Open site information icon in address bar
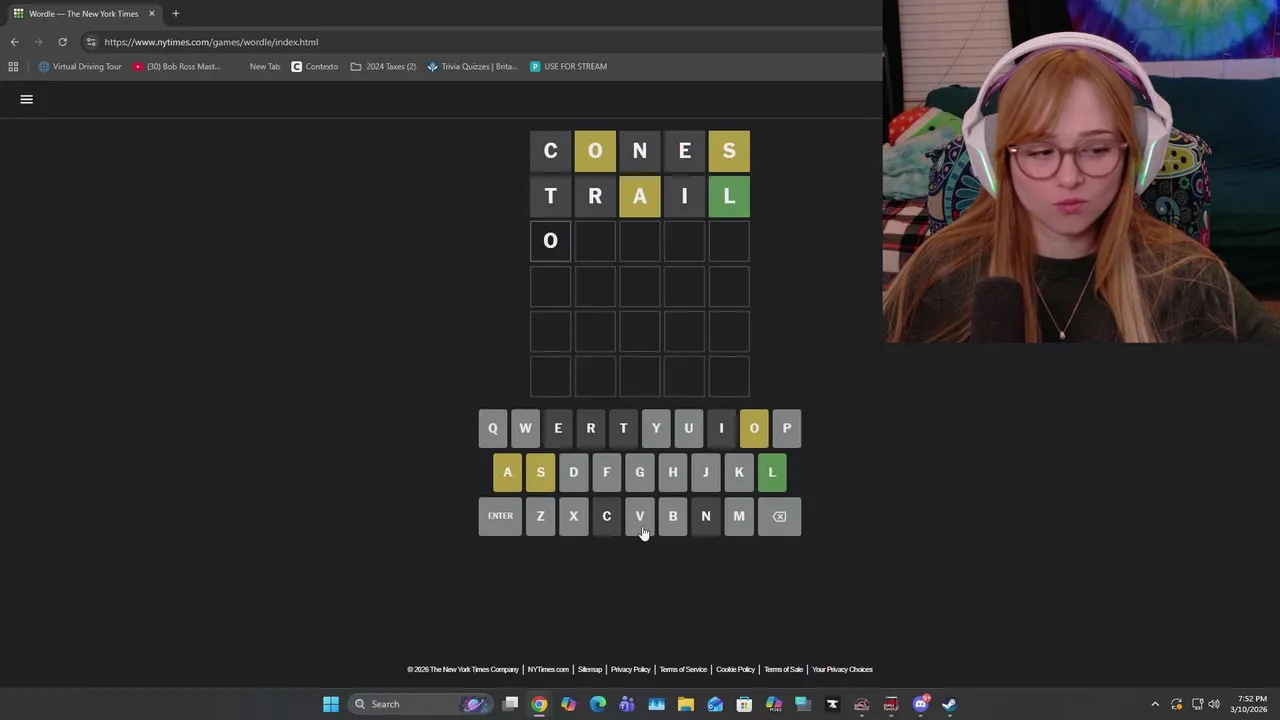This screenshot has width=1280, height=720. [x=91, y=42]
